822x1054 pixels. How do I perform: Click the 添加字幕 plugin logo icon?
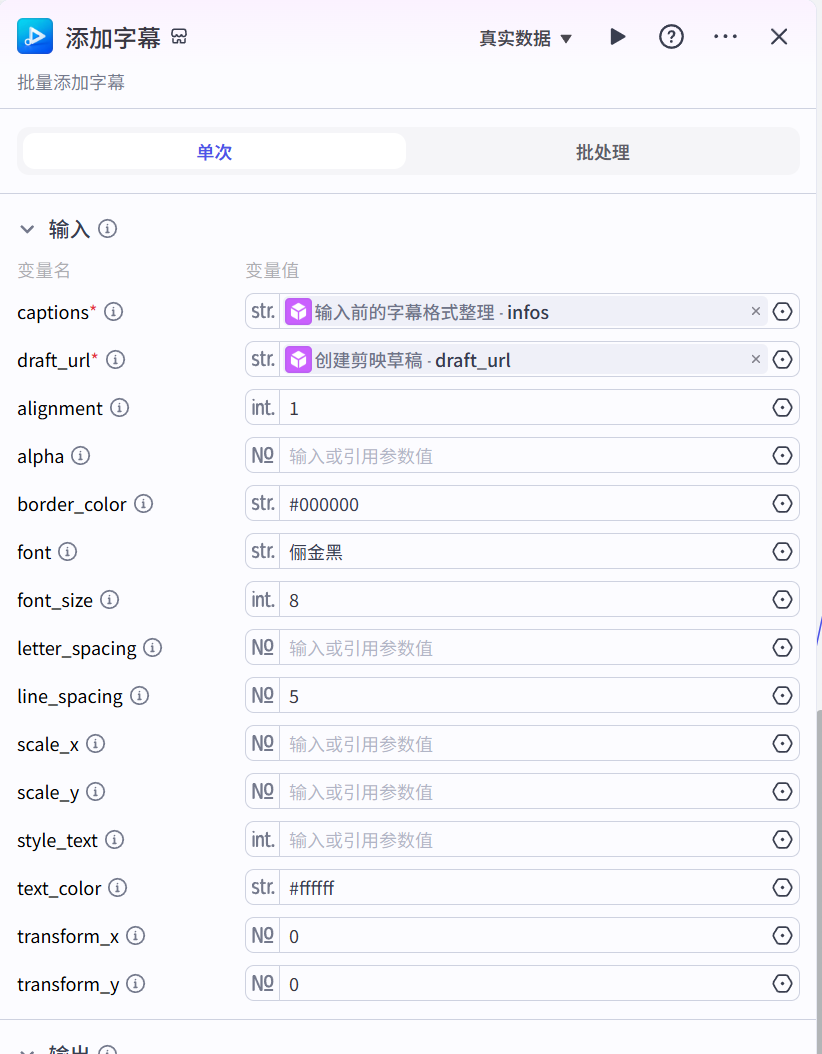click(35, 36)
